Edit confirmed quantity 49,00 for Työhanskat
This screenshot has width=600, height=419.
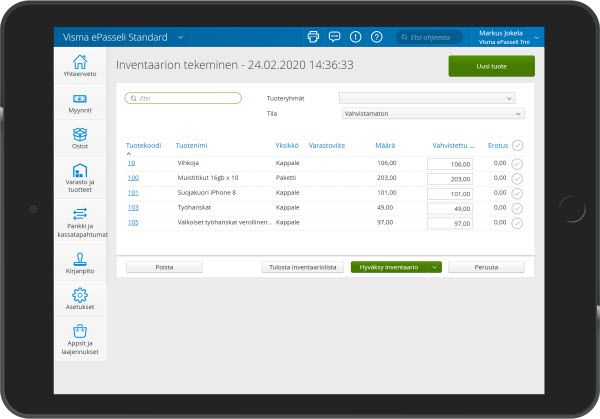450,209
